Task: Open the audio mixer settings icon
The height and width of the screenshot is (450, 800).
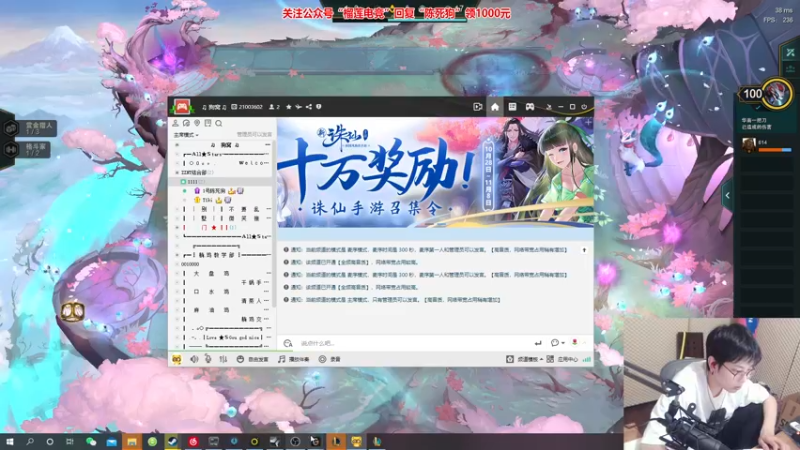Action: coord(223,359)
